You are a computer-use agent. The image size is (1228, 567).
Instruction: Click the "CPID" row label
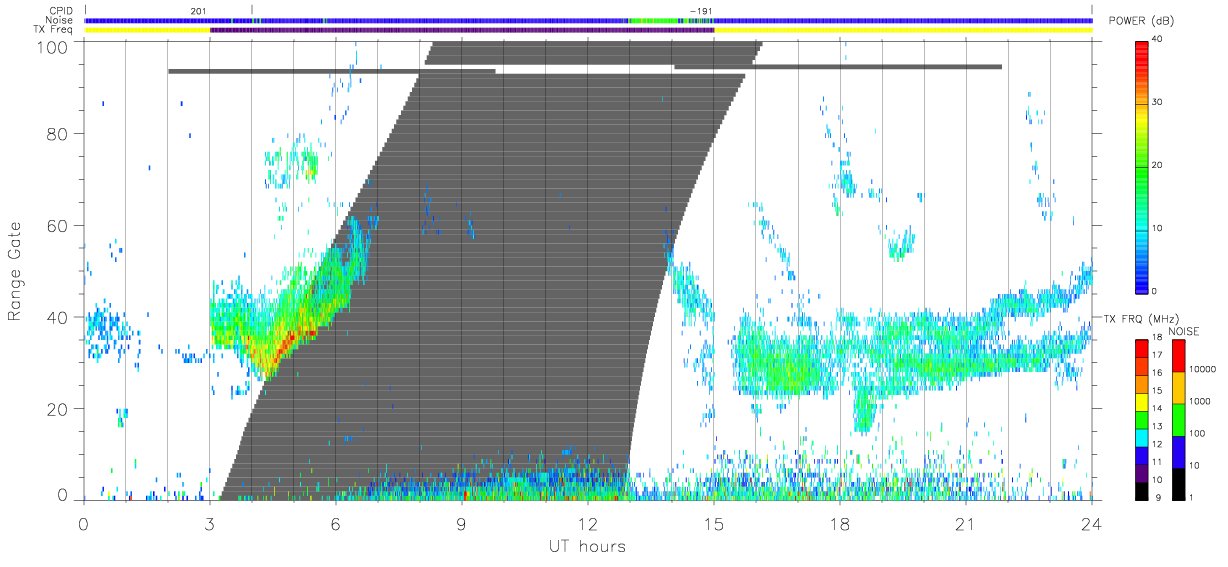point(61,11)
